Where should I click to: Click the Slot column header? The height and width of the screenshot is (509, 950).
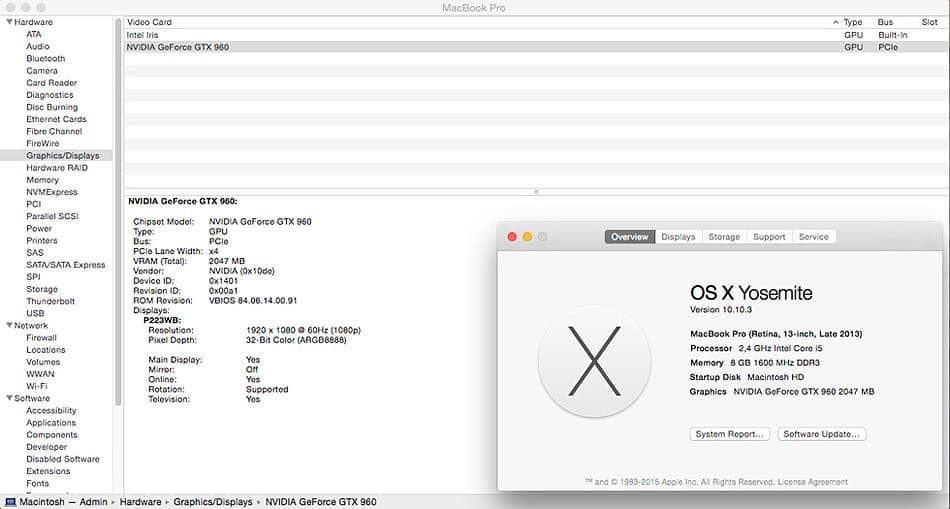click(x=929, y=22)
